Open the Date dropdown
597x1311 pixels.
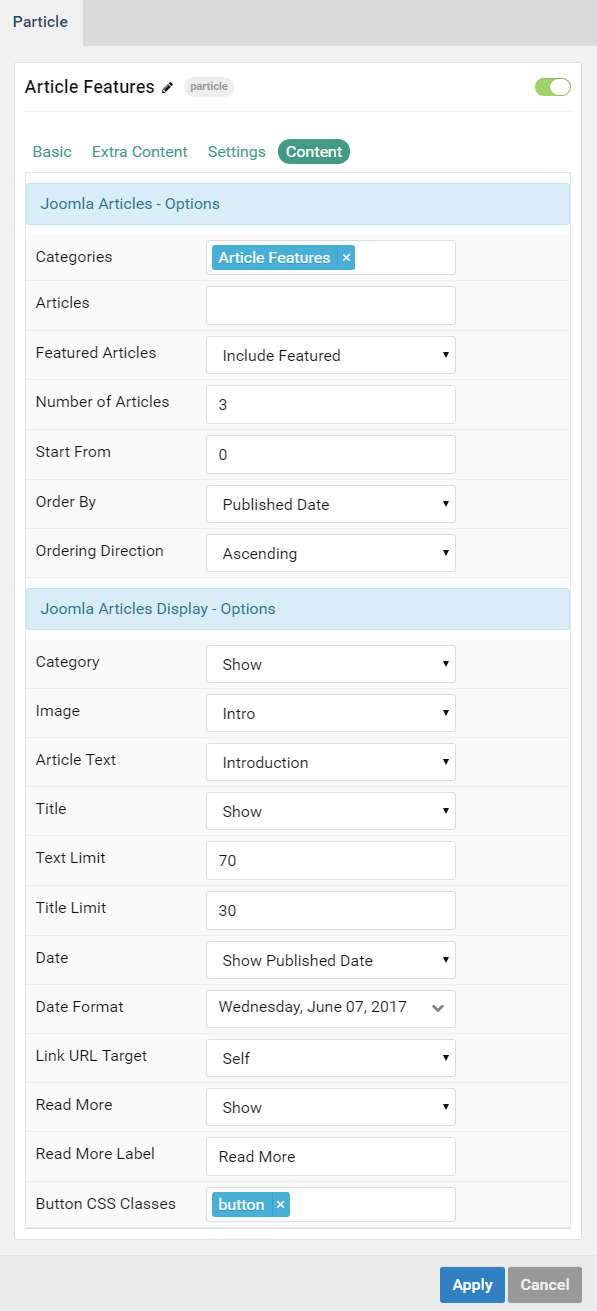(331, 960)
